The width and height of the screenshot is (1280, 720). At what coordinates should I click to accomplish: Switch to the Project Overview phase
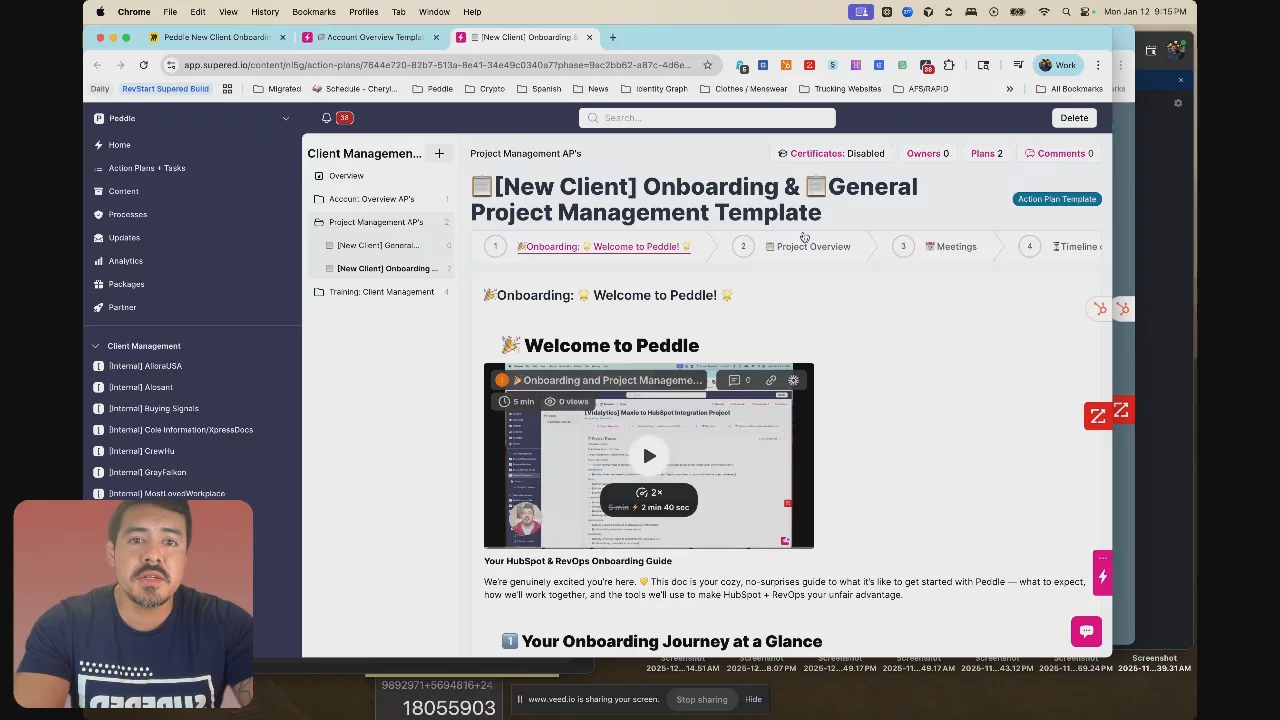[x=812, y=247]
